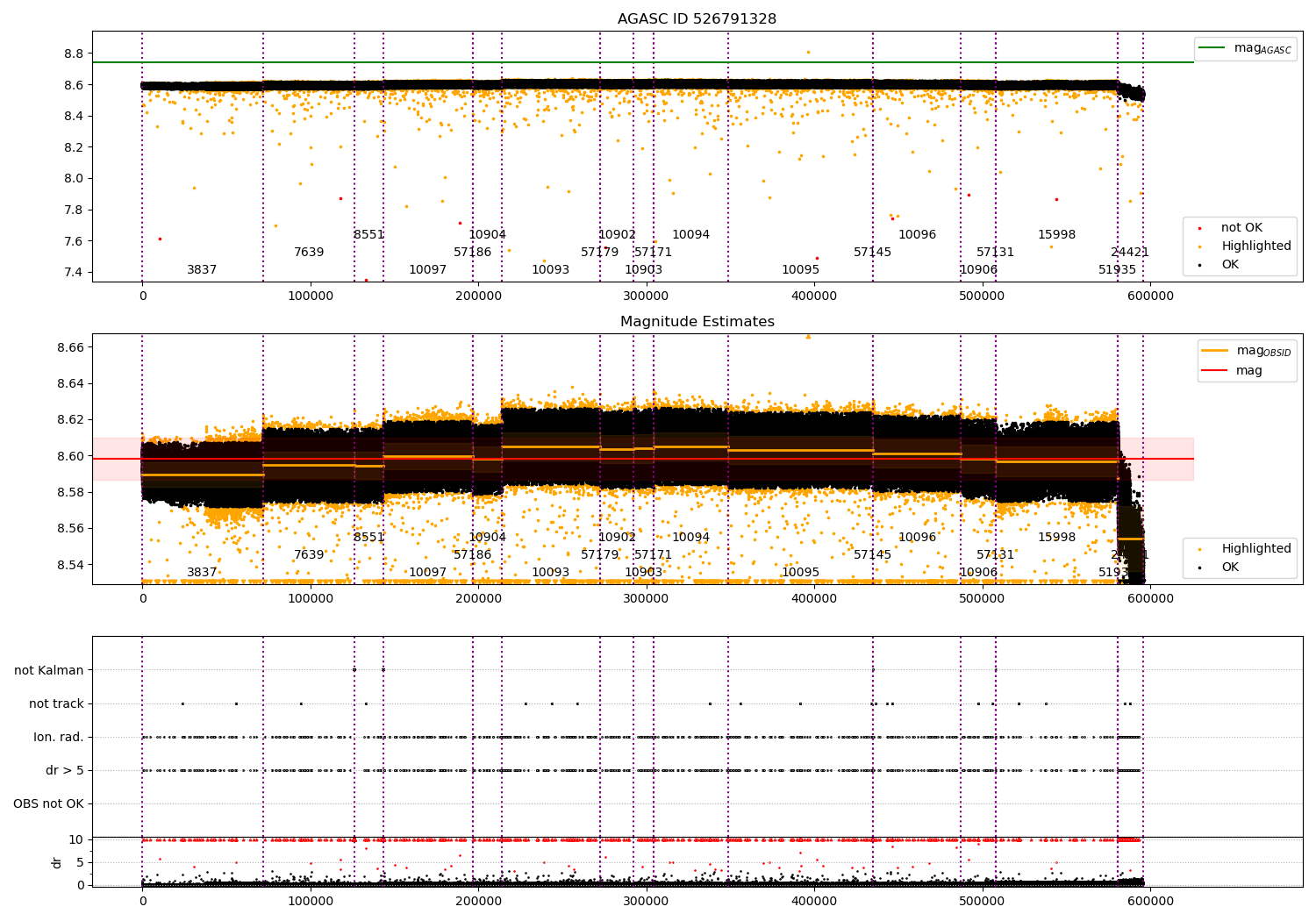Click the 7.4 y-axis tick on the top plot
The image size is (1316, 921).
(x=74, y=272)
